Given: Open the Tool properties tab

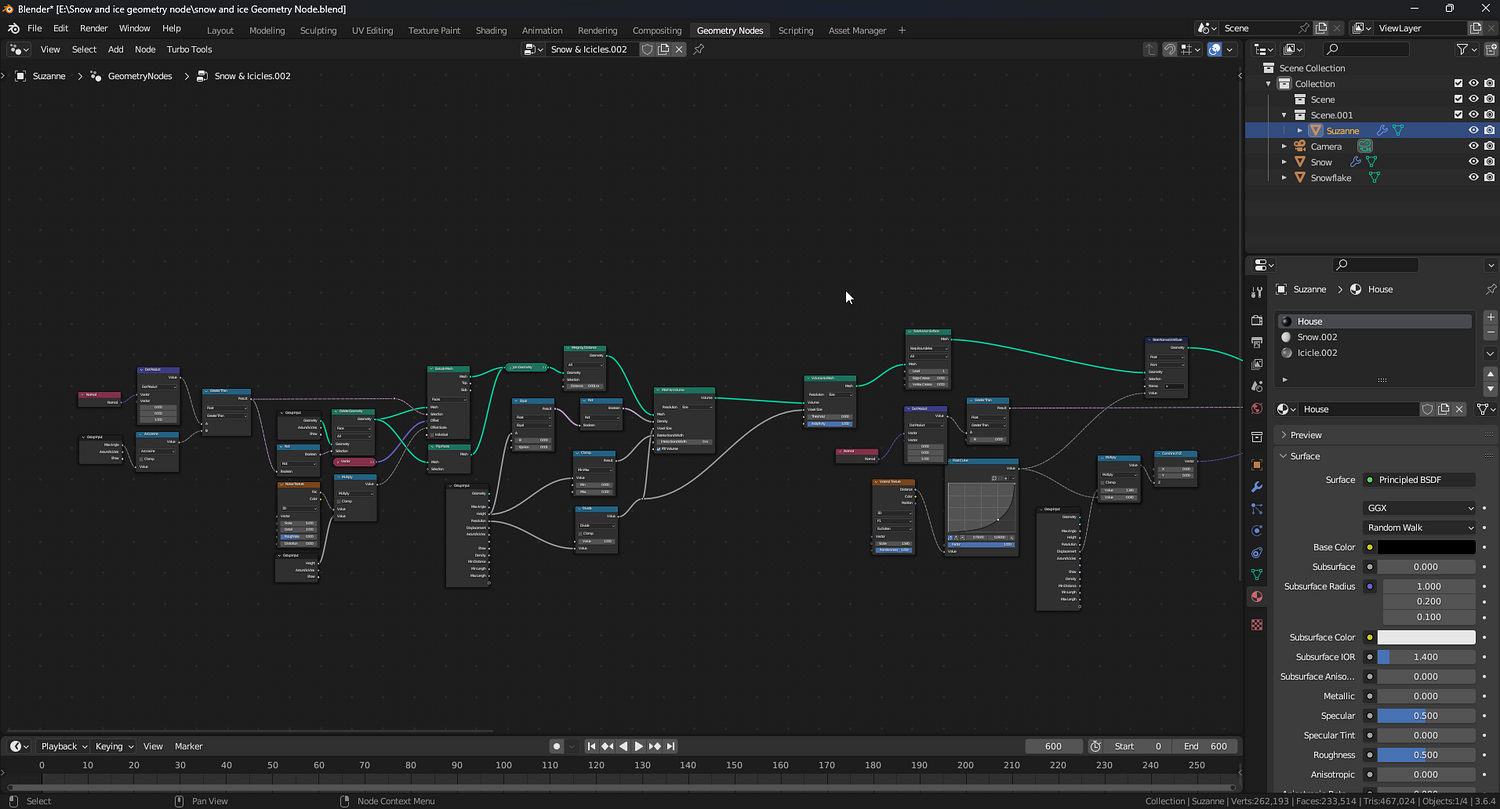Looking at the screenshot, I should click(1257, 292).
